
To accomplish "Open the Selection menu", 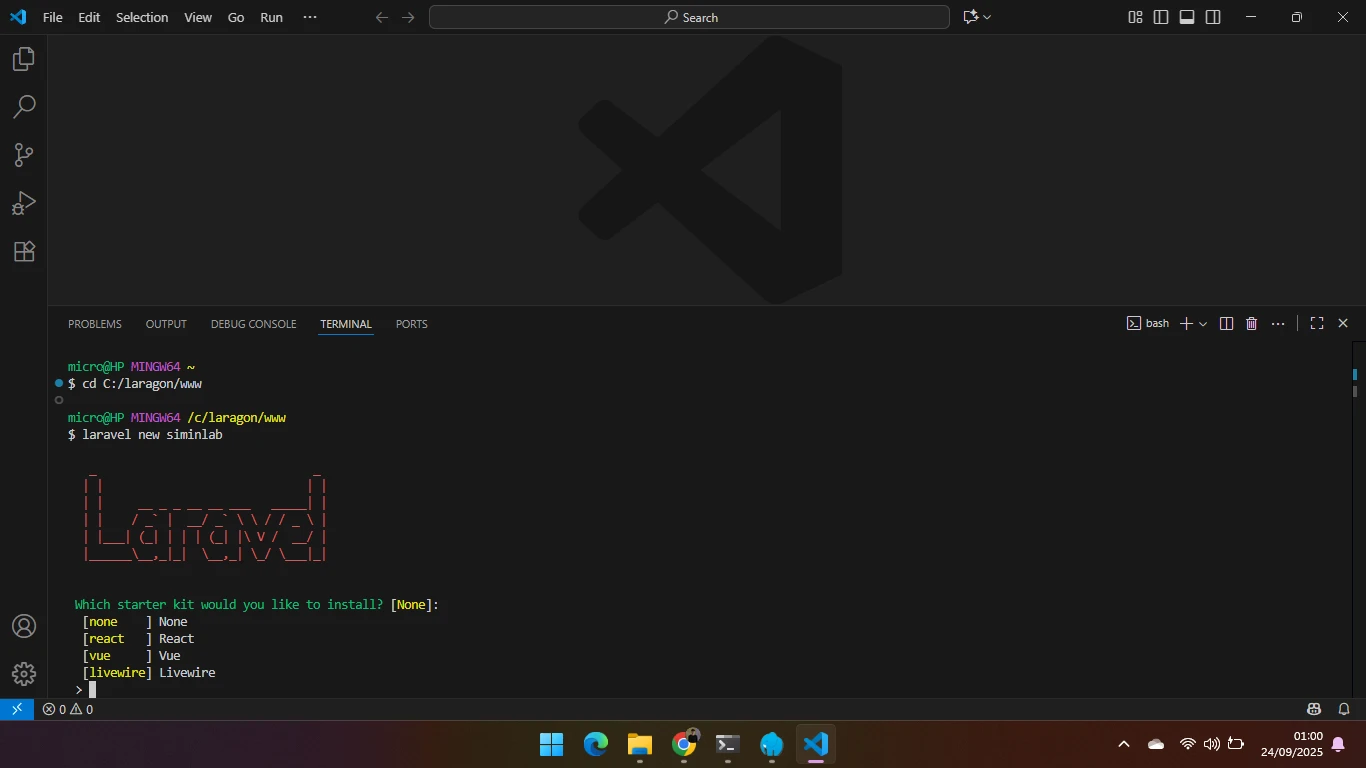I will click(142, 17).
